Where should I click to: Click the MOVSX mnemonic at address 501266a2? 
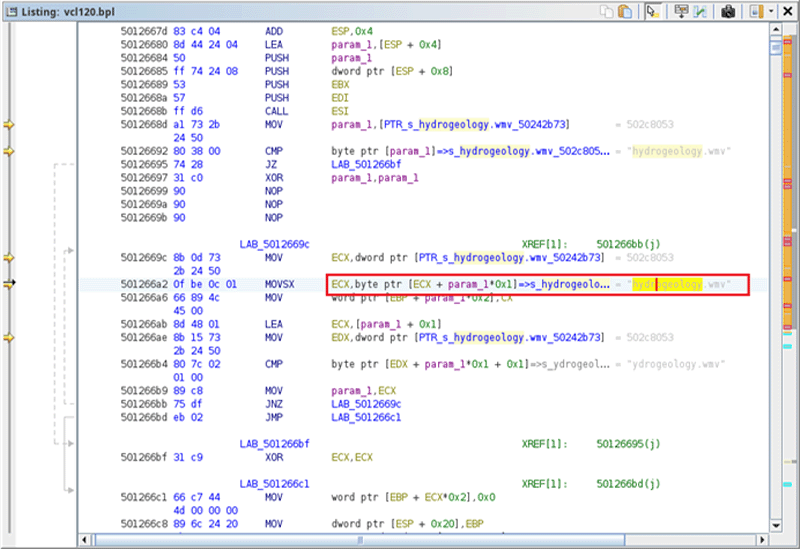pos(280,284)
